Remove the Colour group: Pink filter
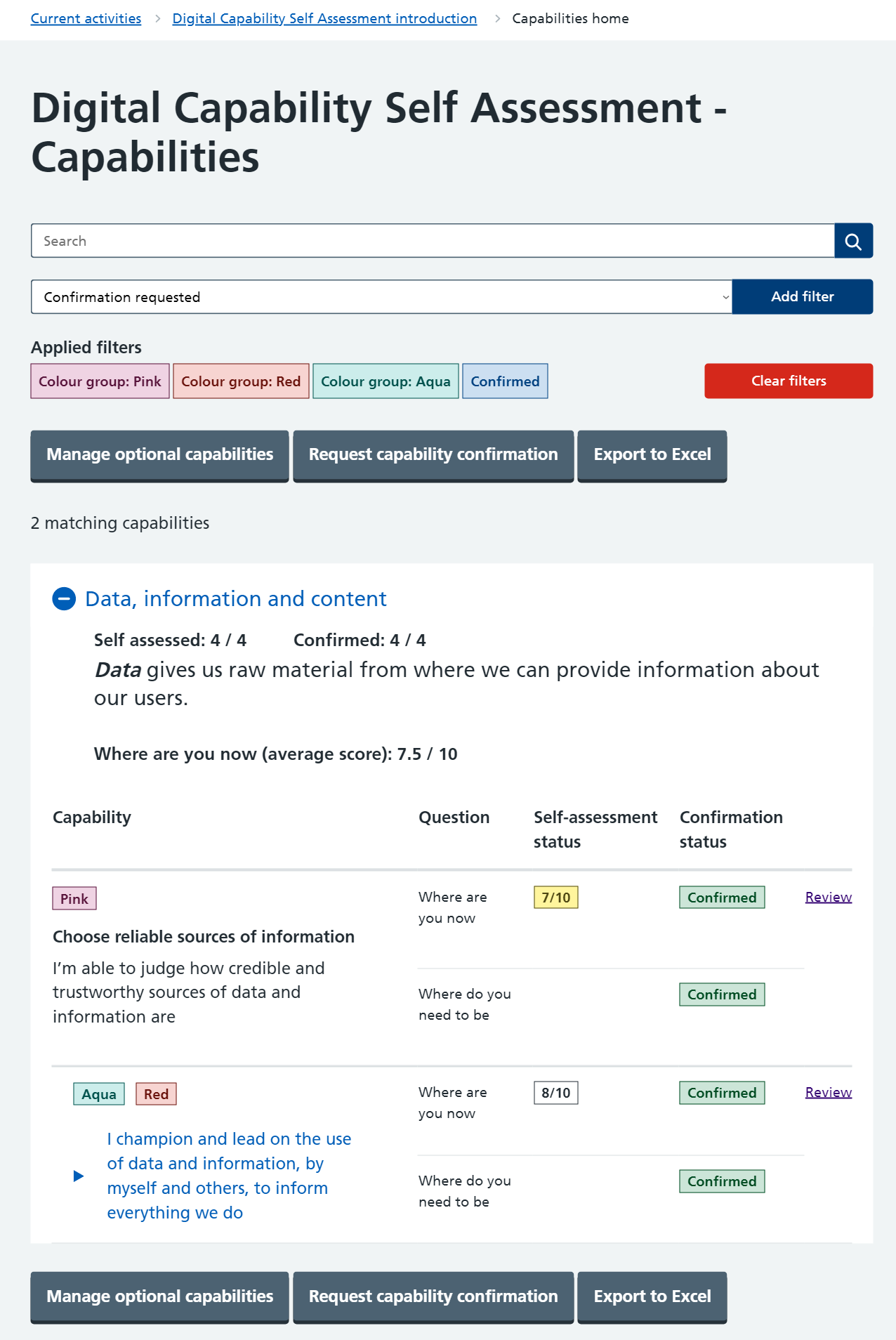Image resolution: width=896 pixels, height=1340 pixels. [x=100, y=381]
